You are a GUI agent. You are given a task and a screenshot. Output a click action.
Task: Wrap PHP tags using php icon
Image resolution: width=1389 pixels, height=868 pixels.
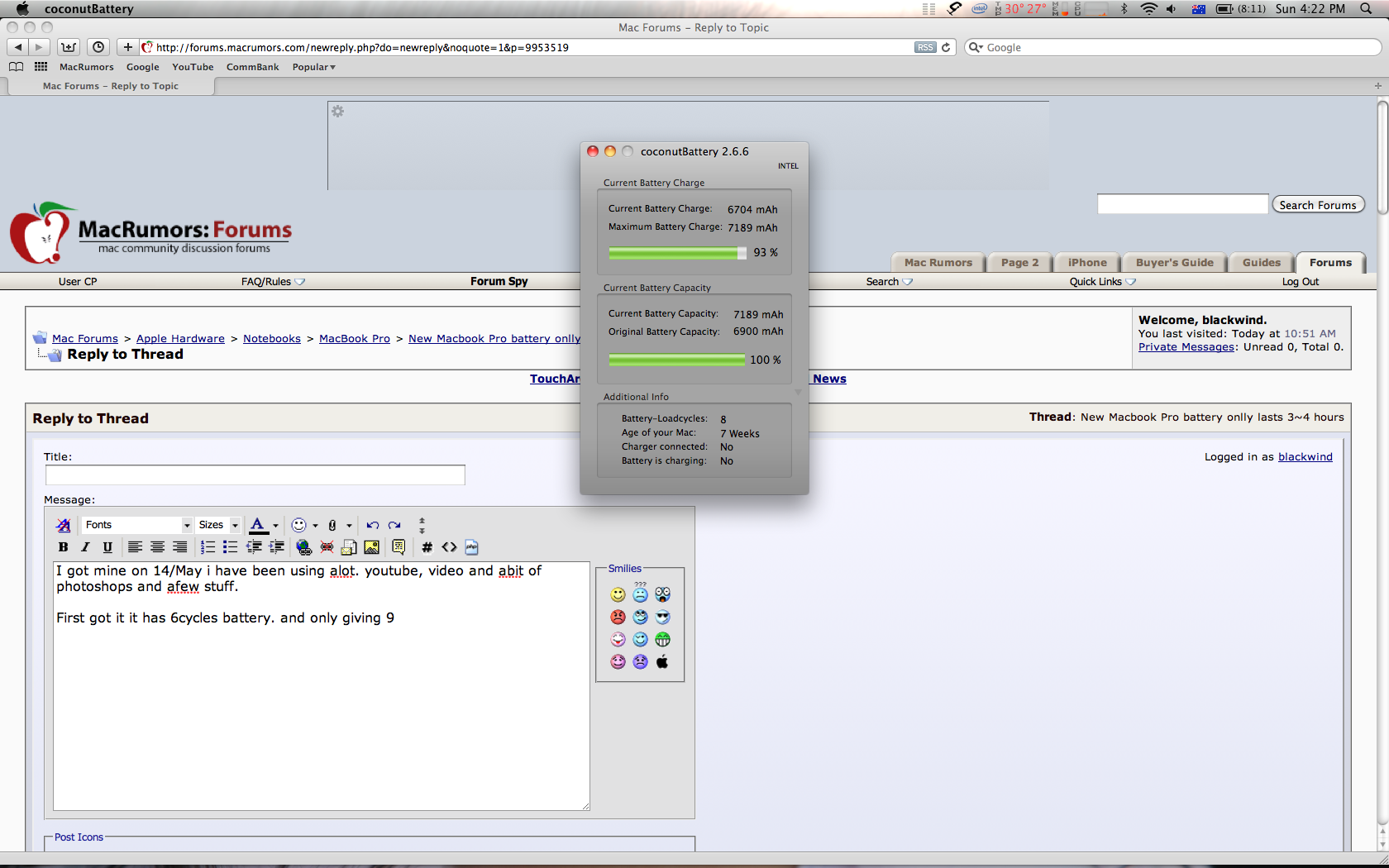472,547
